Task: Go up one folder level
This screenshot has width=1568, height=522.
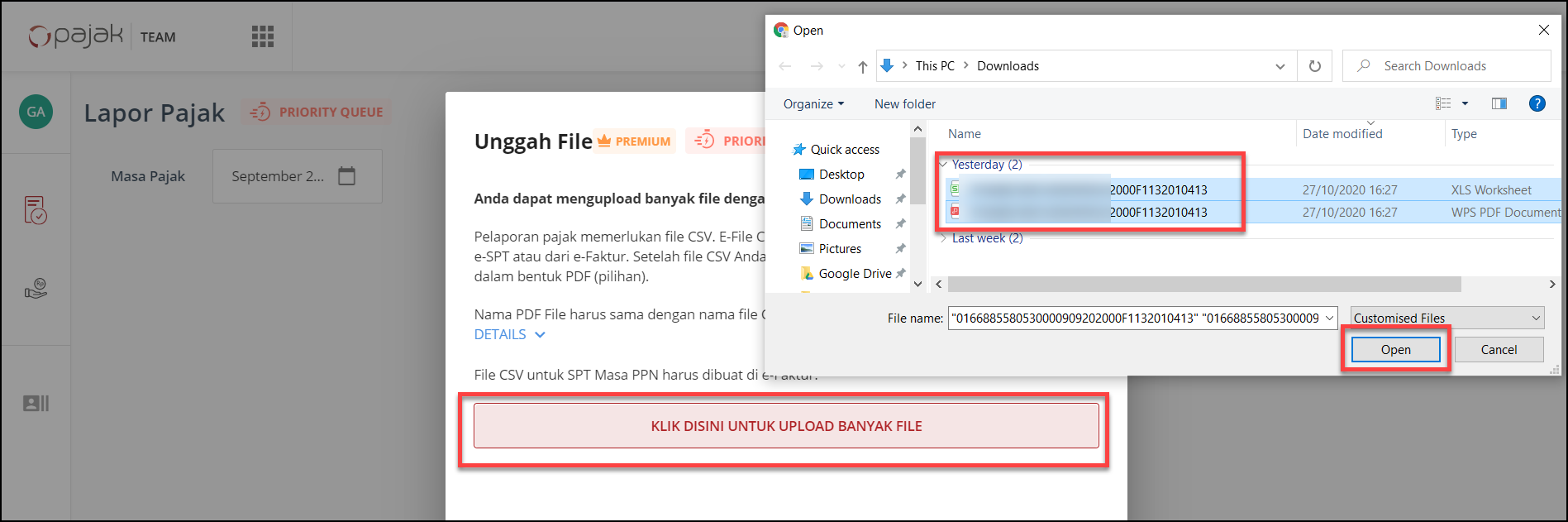Action: point(862,66)
